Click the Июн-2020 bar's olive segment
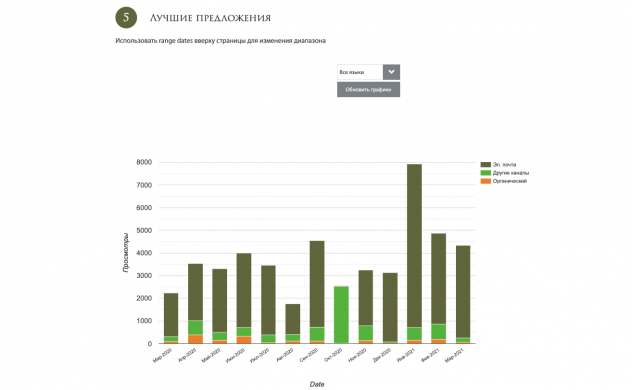The height and width of the screenshot is (390, 632). pos(244,290)
